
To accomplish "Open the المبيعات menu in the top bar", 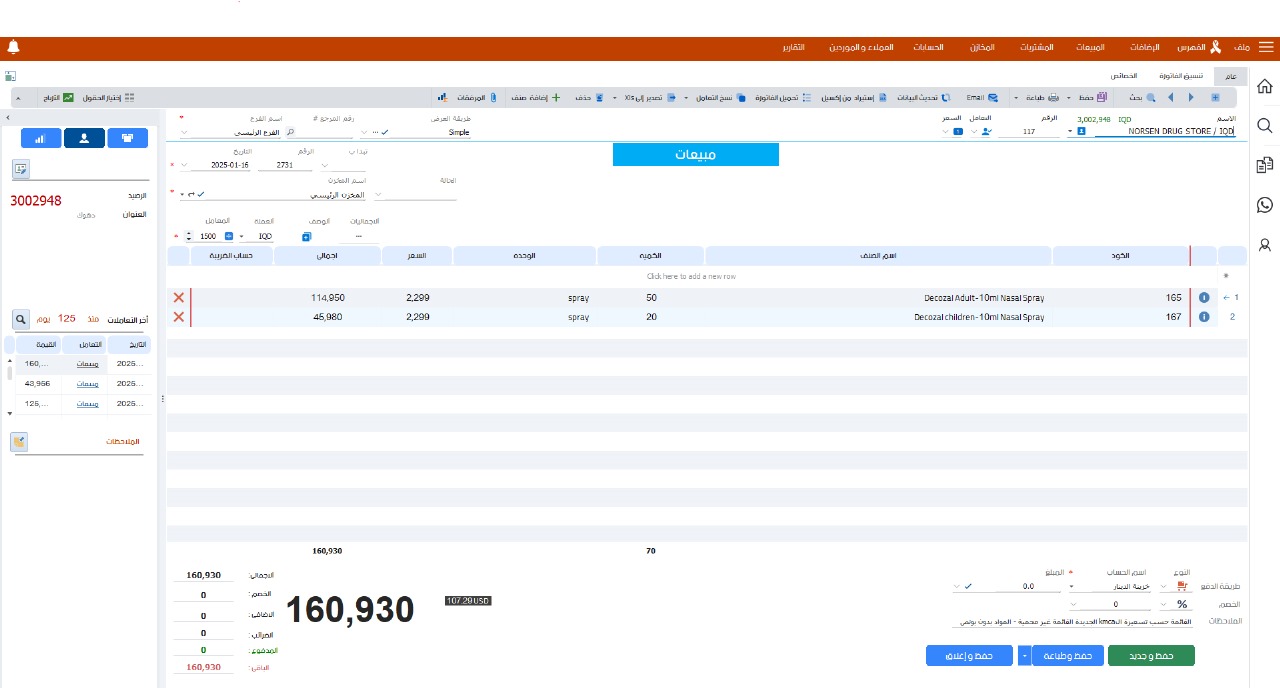I will [1090, 48].
